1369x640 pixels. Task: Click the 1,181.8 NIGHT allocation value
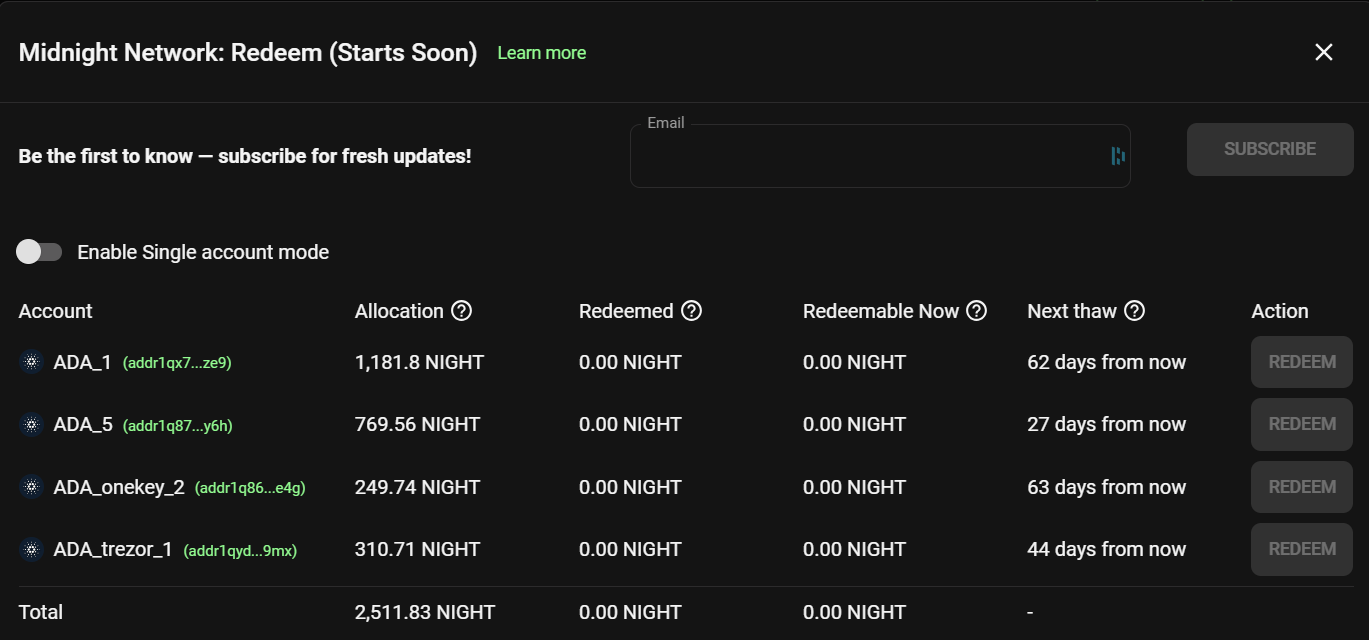click(x=419, y=362)
